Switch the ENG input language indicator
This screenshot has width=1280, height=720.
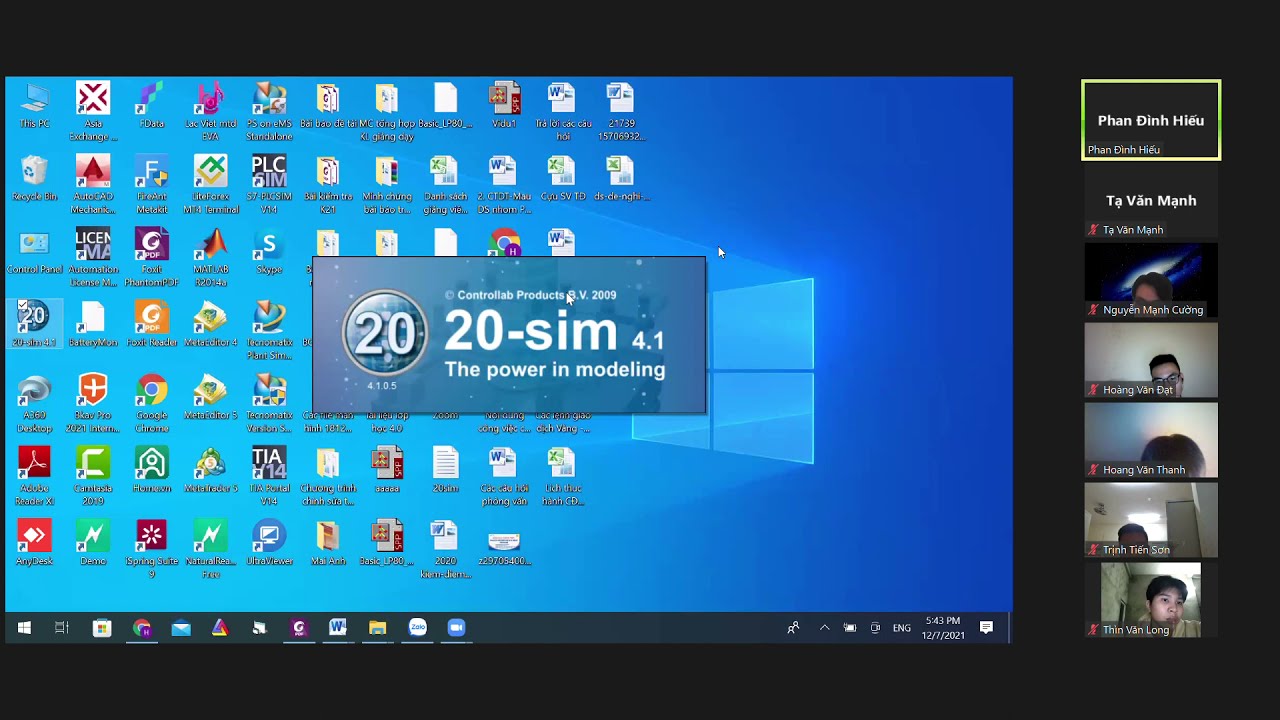902,628
